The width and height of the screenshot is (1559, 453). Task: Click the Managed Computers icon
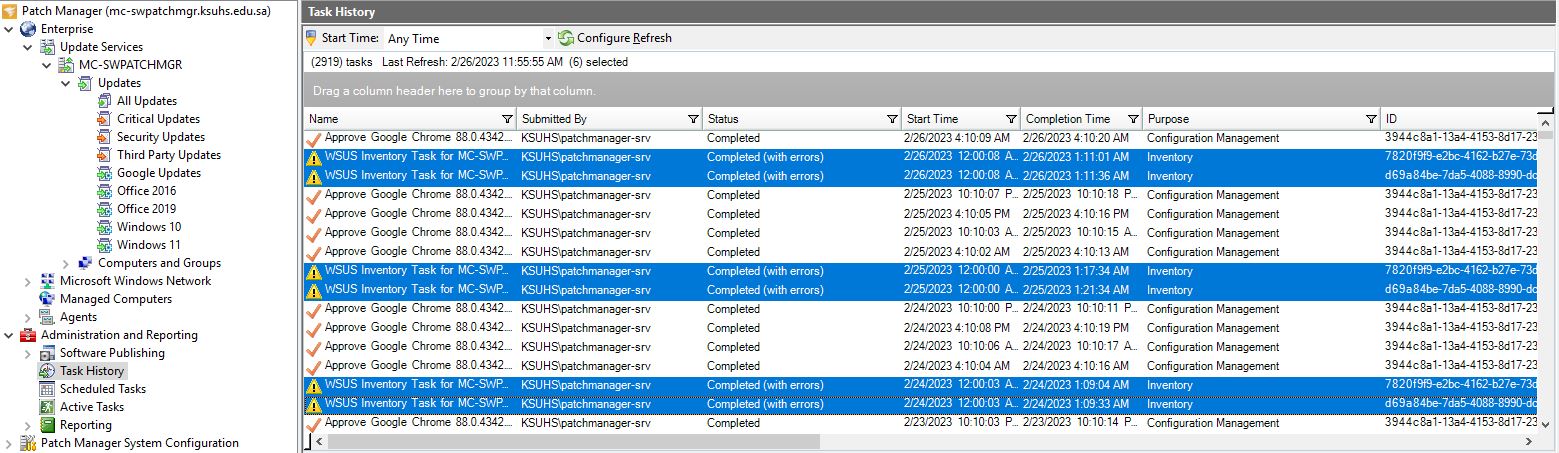point(47,299)
